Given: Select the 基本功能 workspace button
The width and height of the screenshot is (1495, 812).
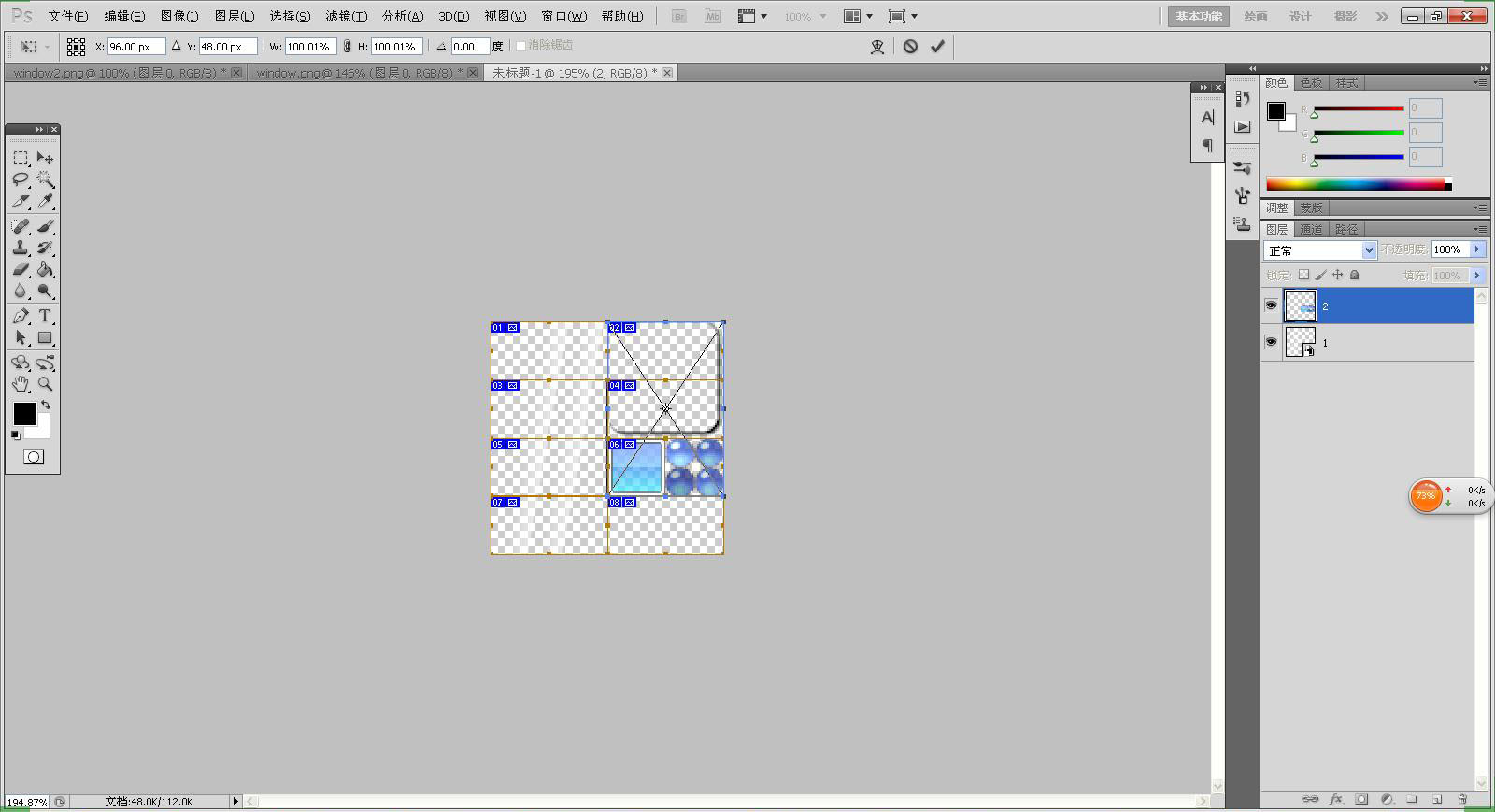Looking at the screenshot, I should click(x=1199, y=16).
